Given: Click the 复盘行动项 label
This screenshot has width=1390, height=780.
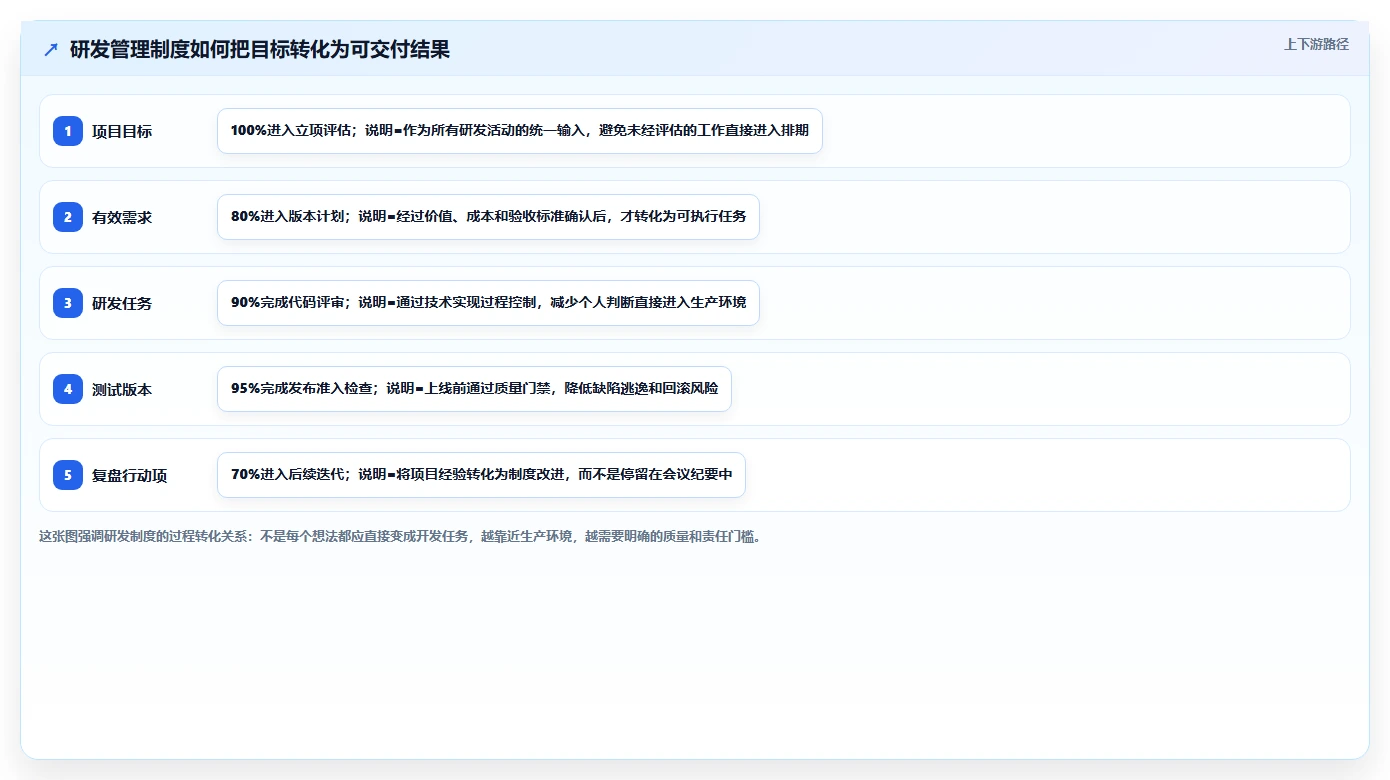Looking at the screenshot, I should [x=130, y=475].
